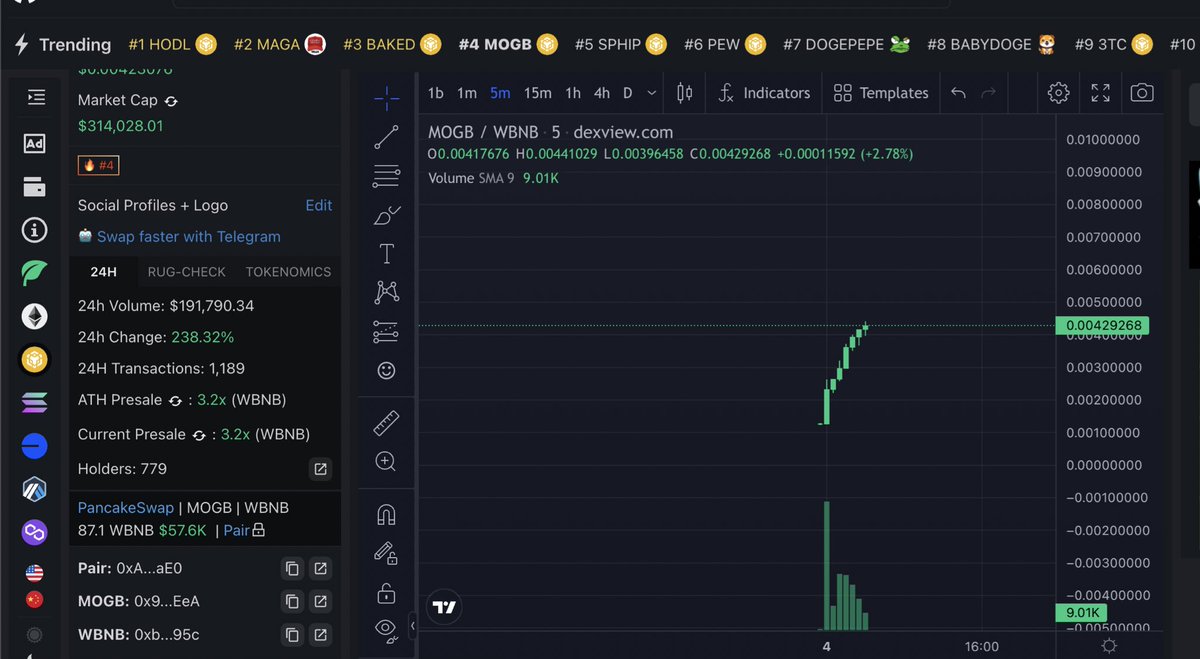Open the Fibonacci retracement tools
The height and width of the screenshot is (659, 1200).
tap(386, 177)
